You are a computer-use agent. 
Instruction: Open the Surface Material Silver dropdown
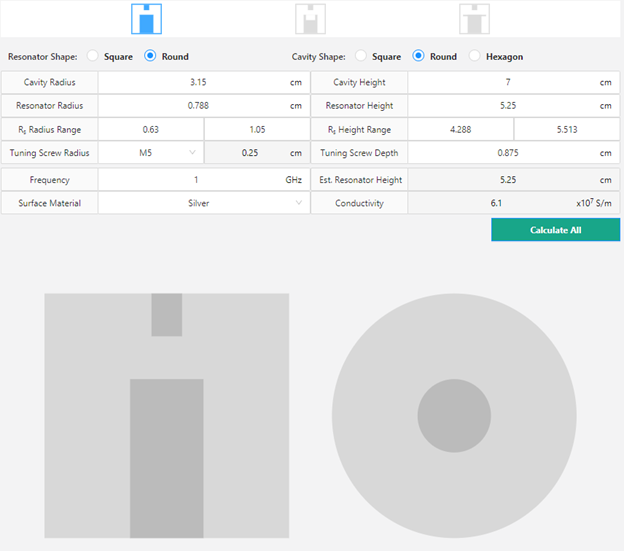204,203
